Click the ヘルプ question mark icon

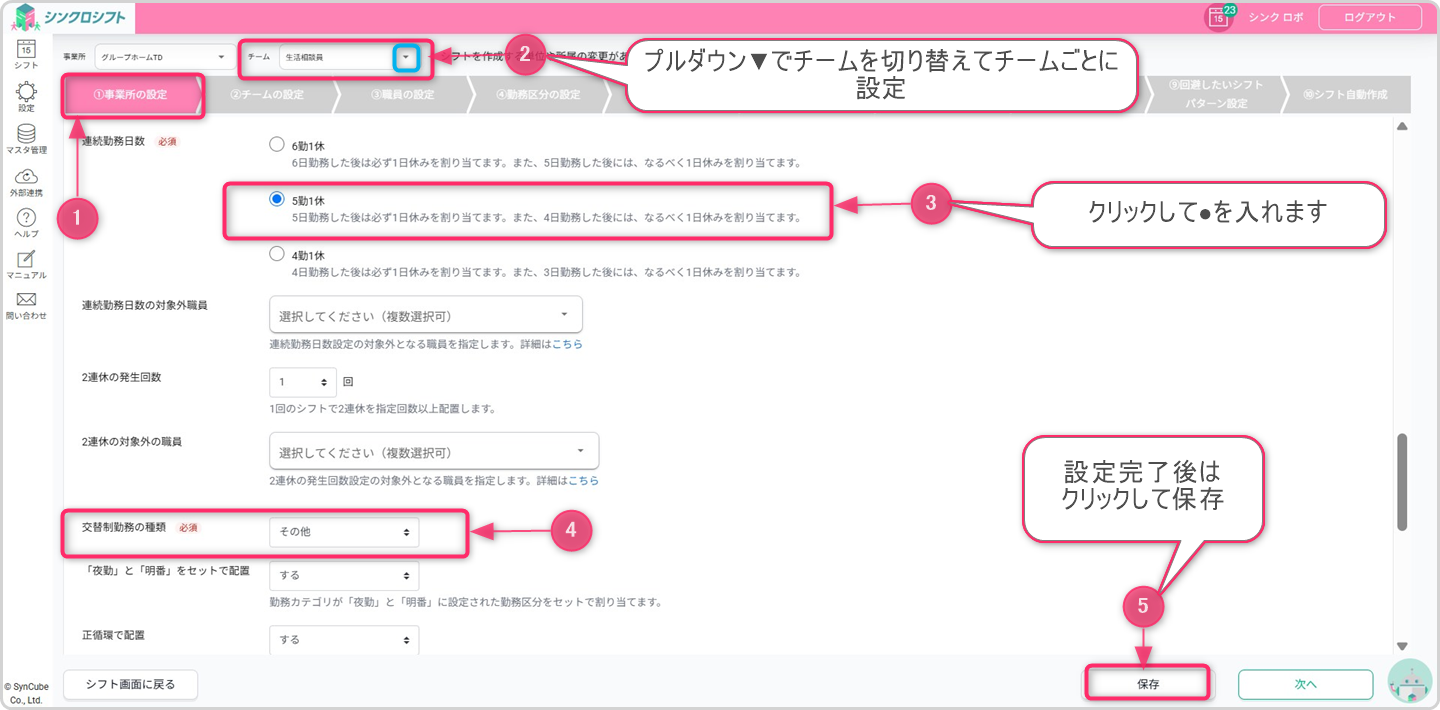pyautogui.click(x=27, y=219)
